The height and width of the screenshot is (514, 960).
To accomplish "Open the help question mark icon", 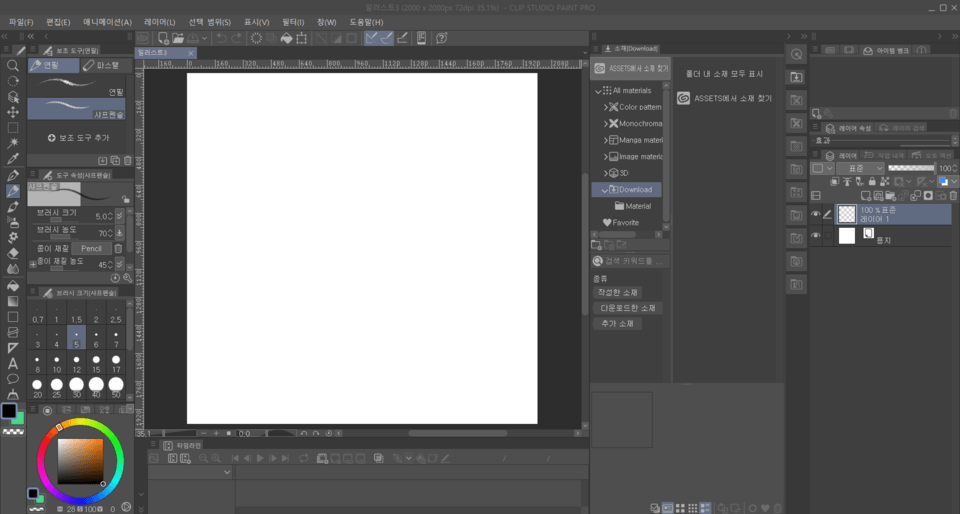I will (x=441, y=38).
